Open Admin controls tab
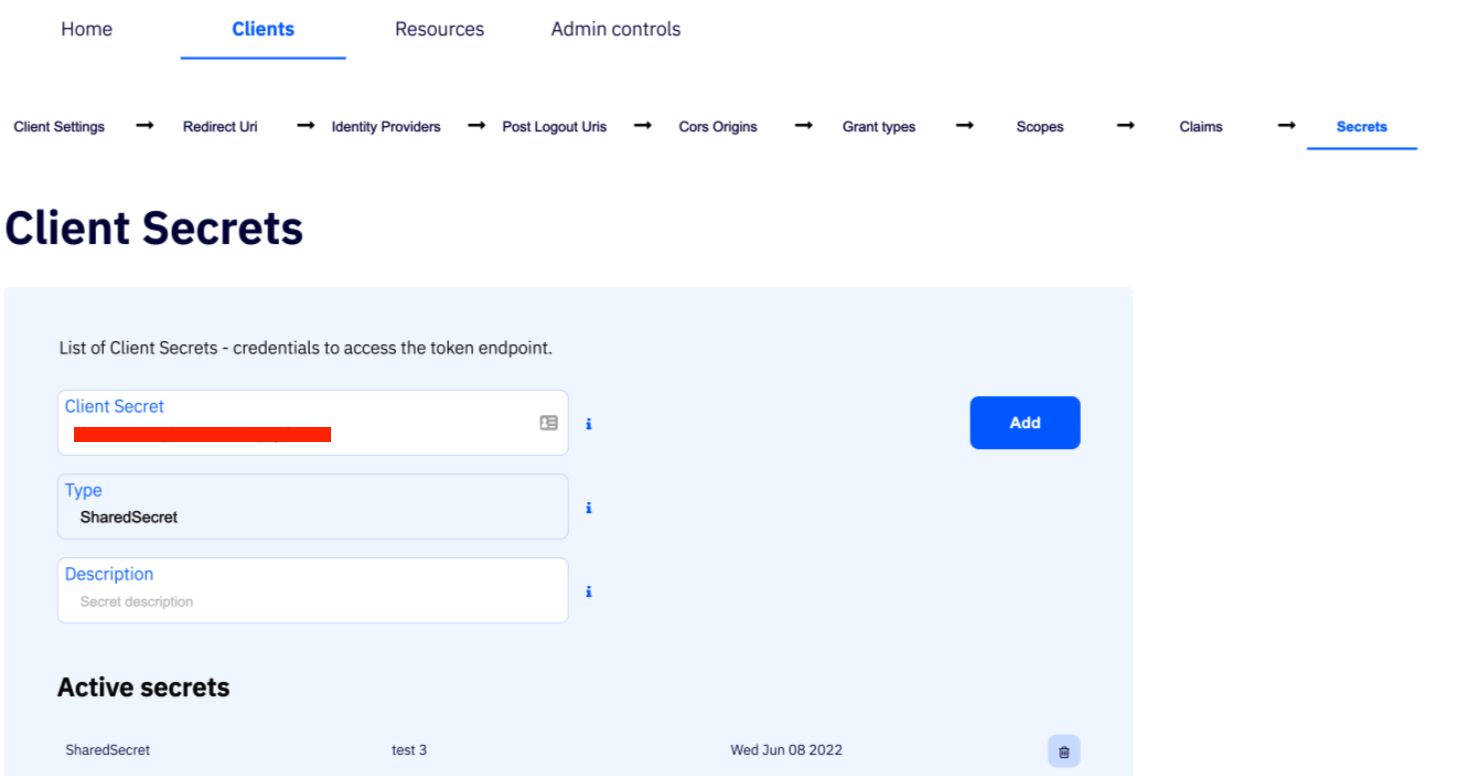This screenshot has width=1476, height=776. [x=615, y=29]
